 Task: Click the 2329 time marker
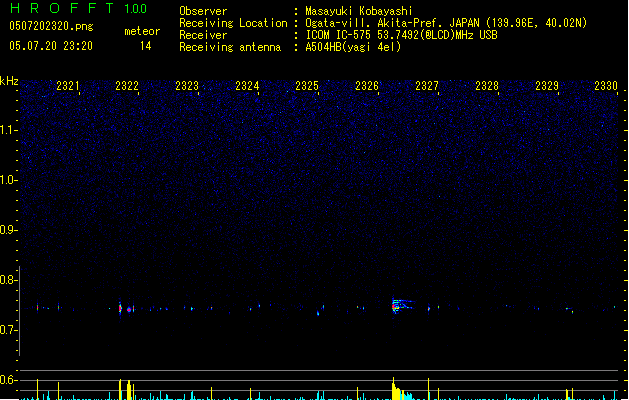547,86
